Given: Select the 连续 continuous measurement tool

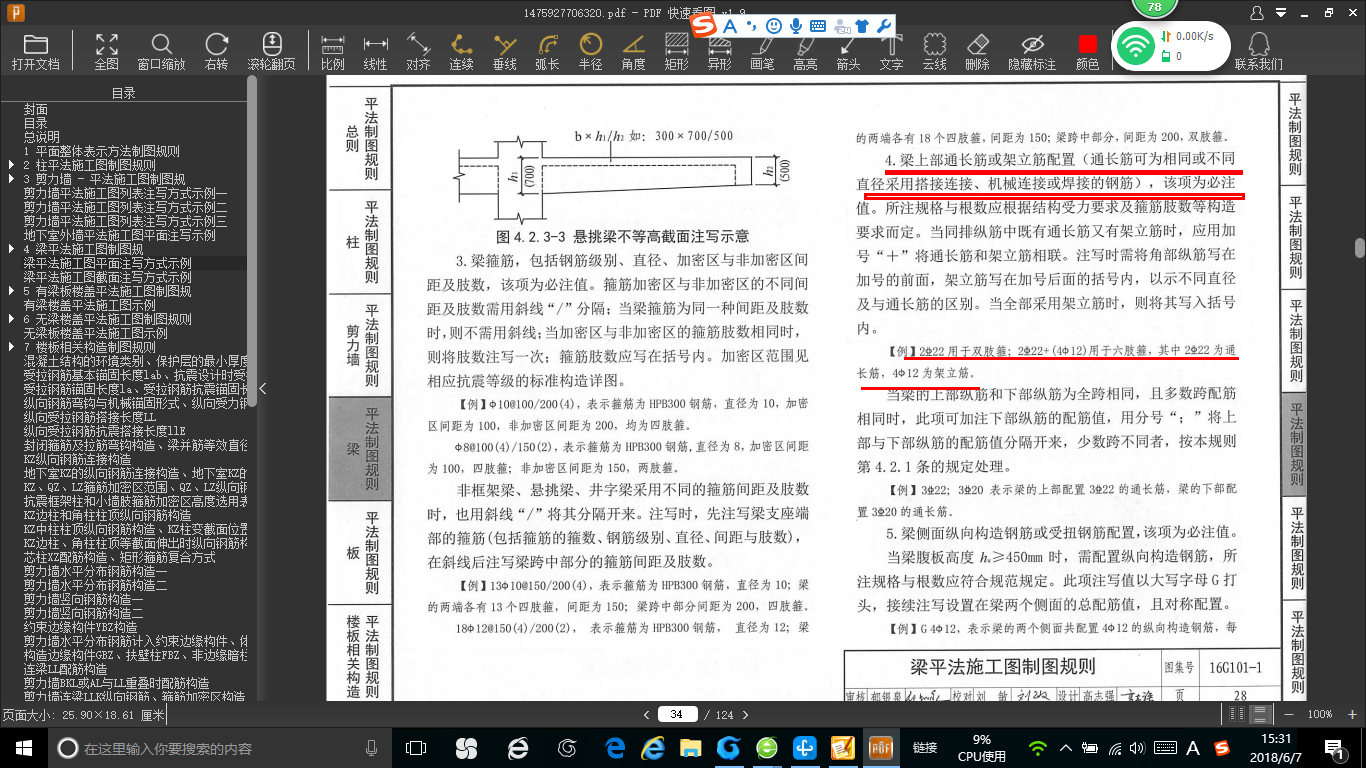Looking at the screenshot, I should click(x=461, y=51).
